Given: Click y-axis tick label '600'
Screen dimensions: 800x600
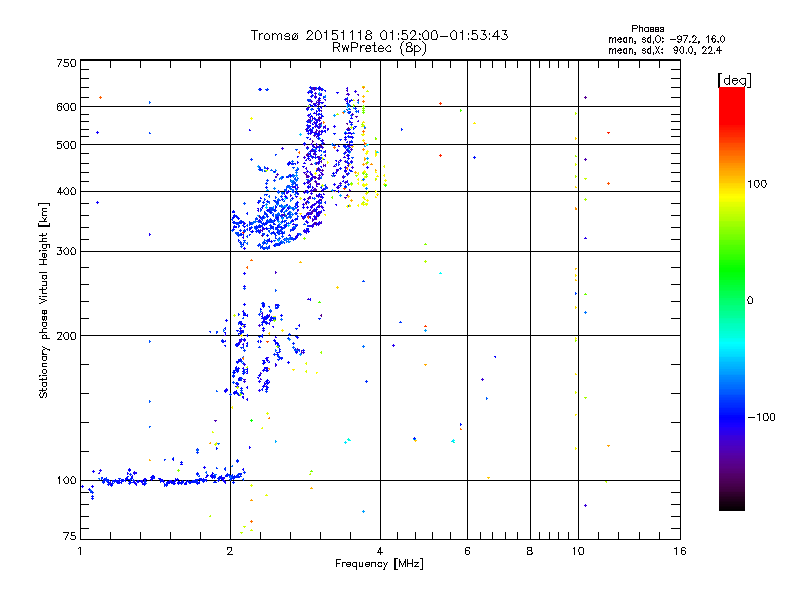Looking at the screenshot, I should [66, 107].
